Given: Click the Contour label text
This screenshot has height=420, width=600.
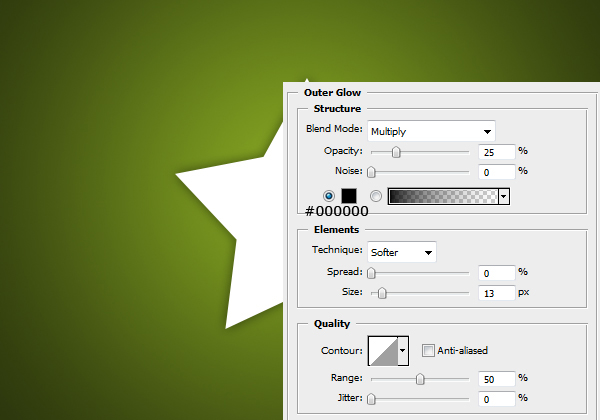Looking at the screenshot, I should point(342,351).
